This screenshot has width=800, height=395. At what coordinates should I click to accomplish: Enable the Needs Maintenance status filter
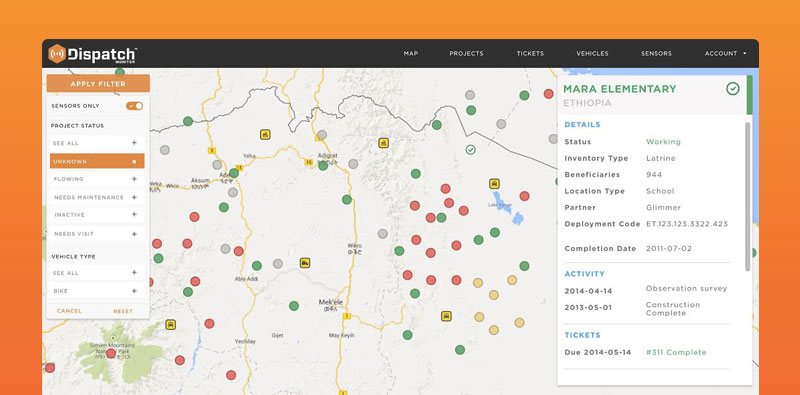click(97, 198)
